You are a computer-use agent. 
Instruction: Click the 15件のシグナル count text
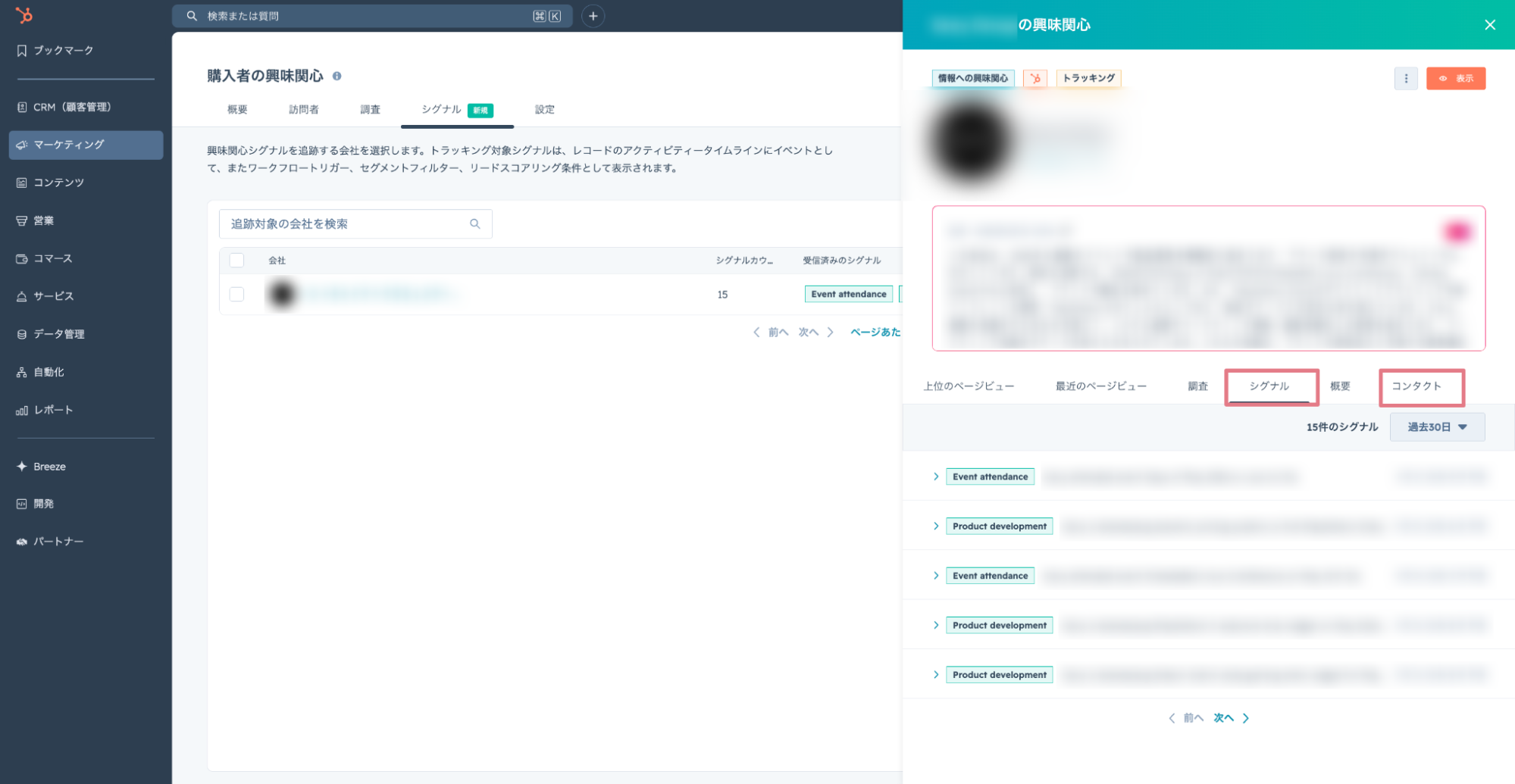click(1342, 427)
